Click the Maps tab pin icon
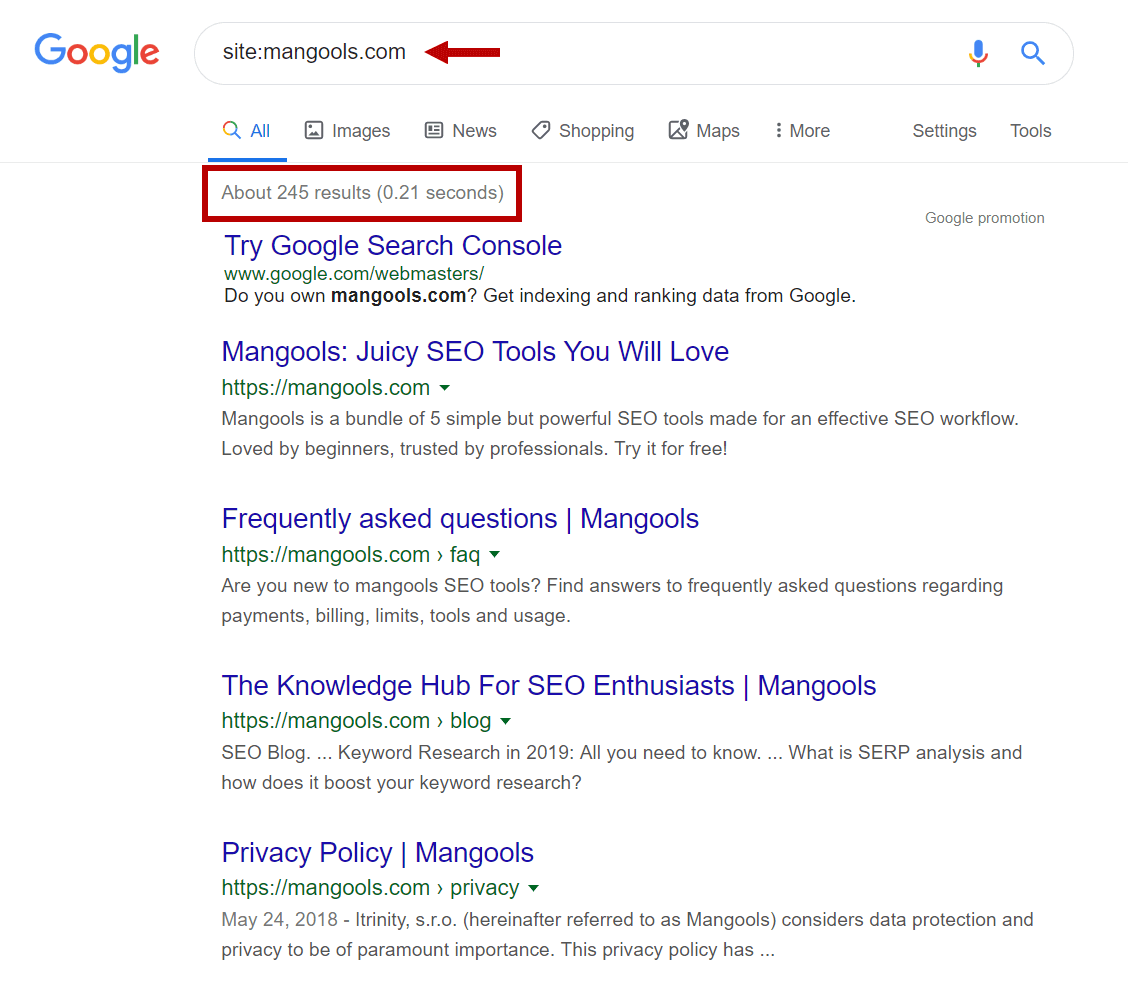This screenshot has width=1128, height=1002. 678,129
